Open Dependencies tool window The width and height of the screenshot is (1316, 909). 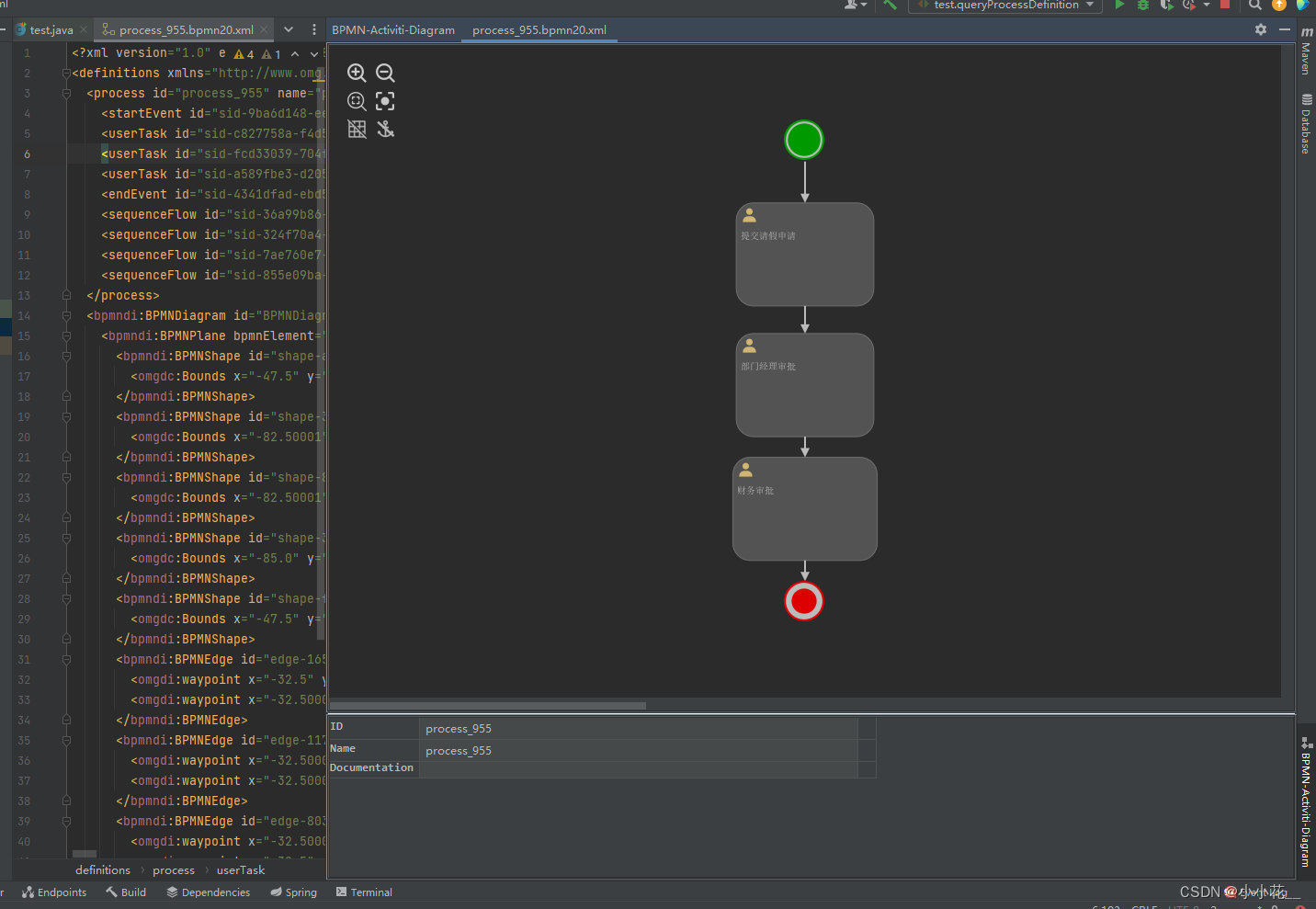[x=209, y=892]
